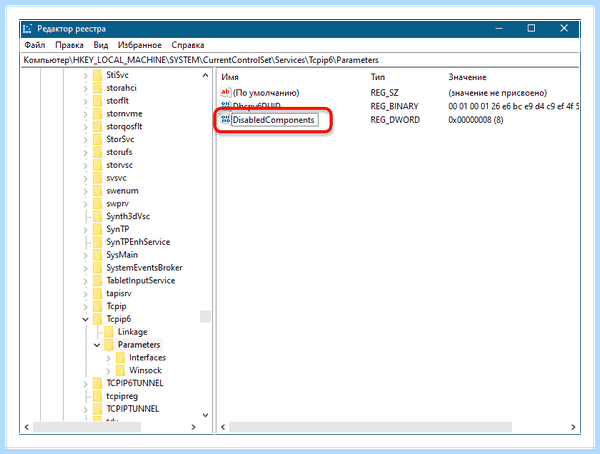Screen dimensions: 600x454
Task: Expand the Winsock subkey
Action: (108, 371)
